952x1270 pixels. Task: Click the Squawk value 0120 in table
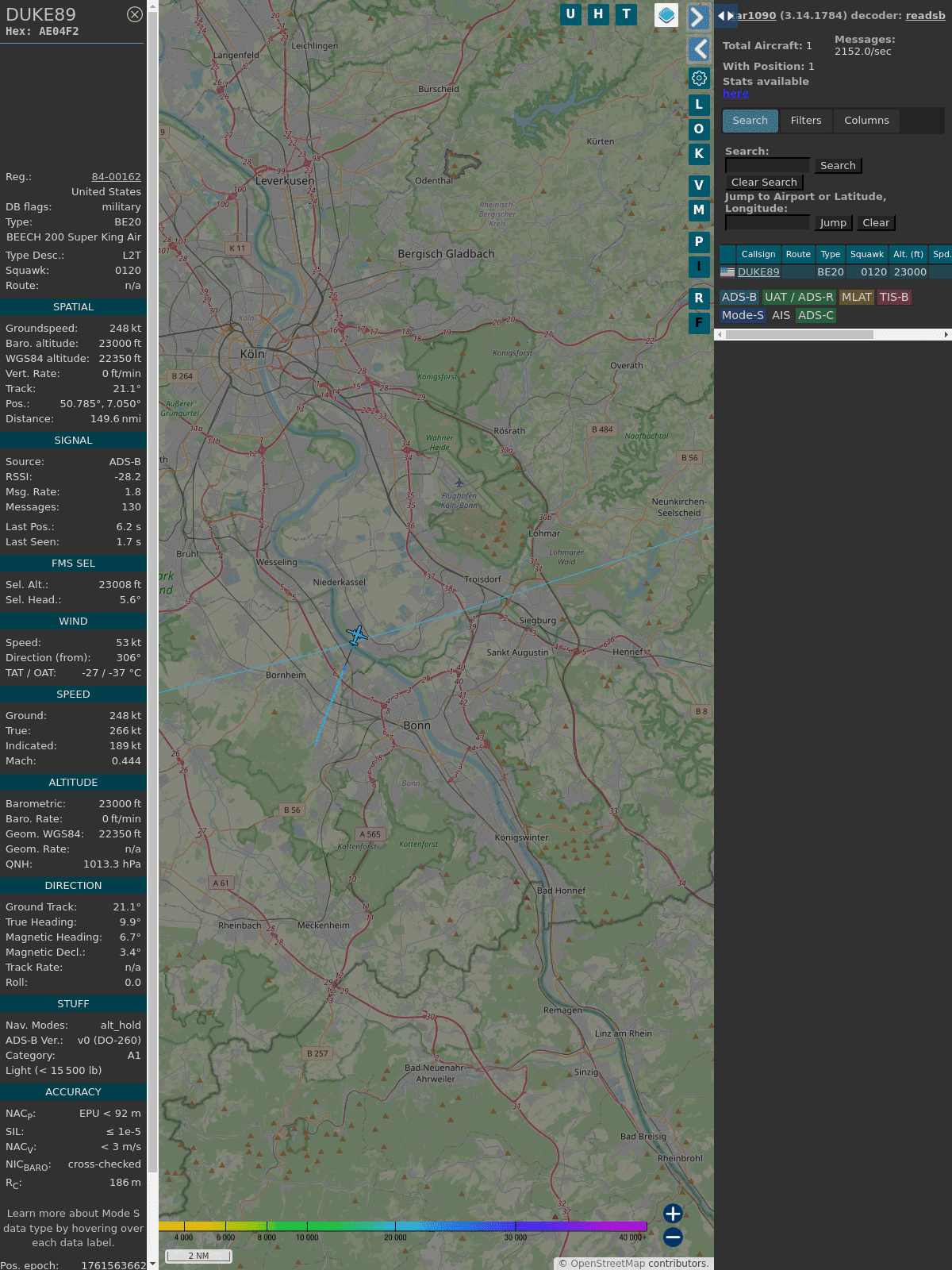pyautogui.click(x=873, y=271)
